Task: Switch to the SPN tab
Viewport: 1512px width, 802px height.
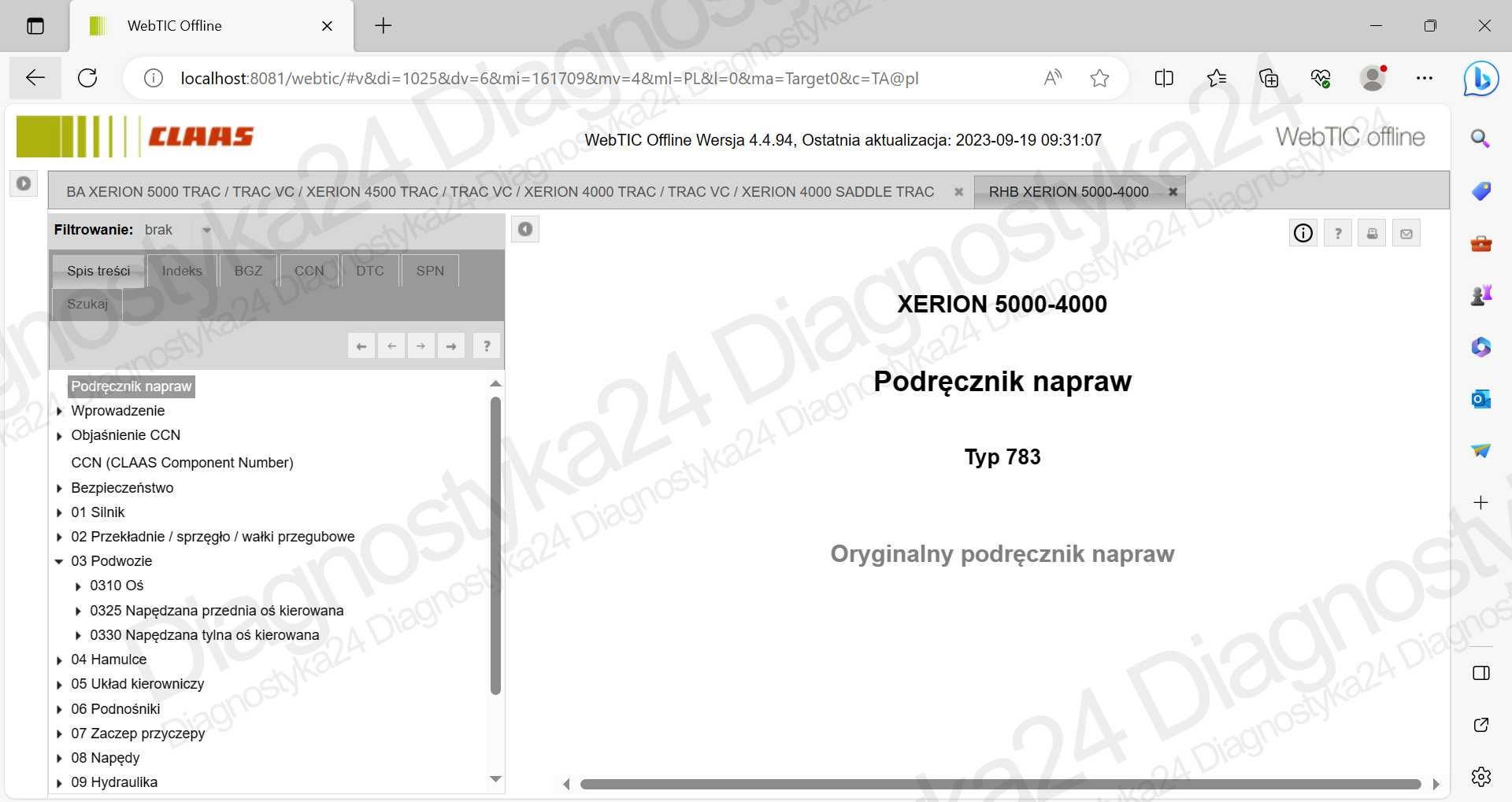Action: click(x=430, y=271)
